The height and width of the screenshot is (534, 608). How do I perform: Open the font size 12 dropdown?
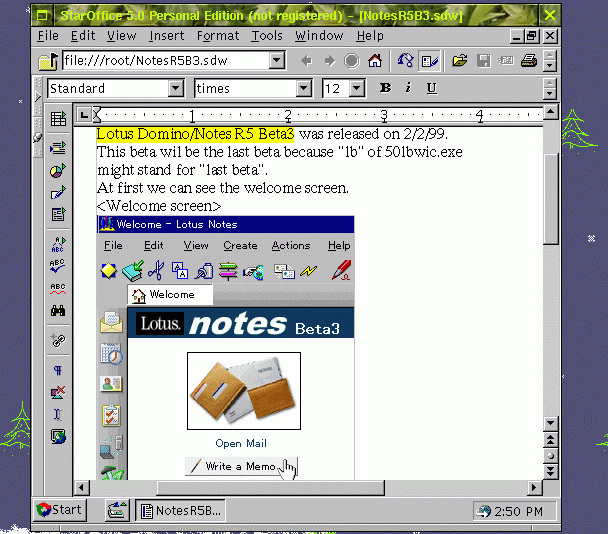pyautogui.click(x=356, y=88)
